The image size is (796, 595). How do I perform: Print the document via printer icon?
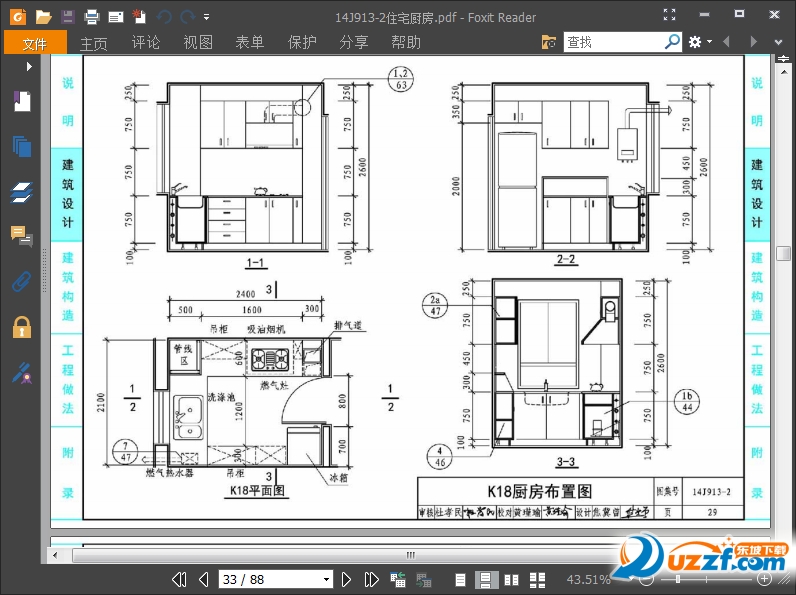[91, 17]
